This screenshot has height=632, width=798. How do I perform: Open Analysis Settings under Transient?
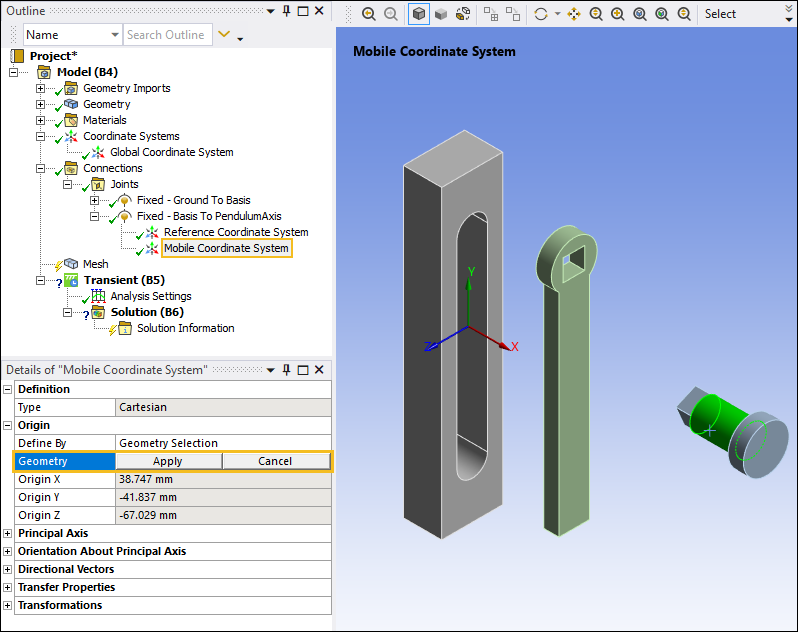coord(150,296)
